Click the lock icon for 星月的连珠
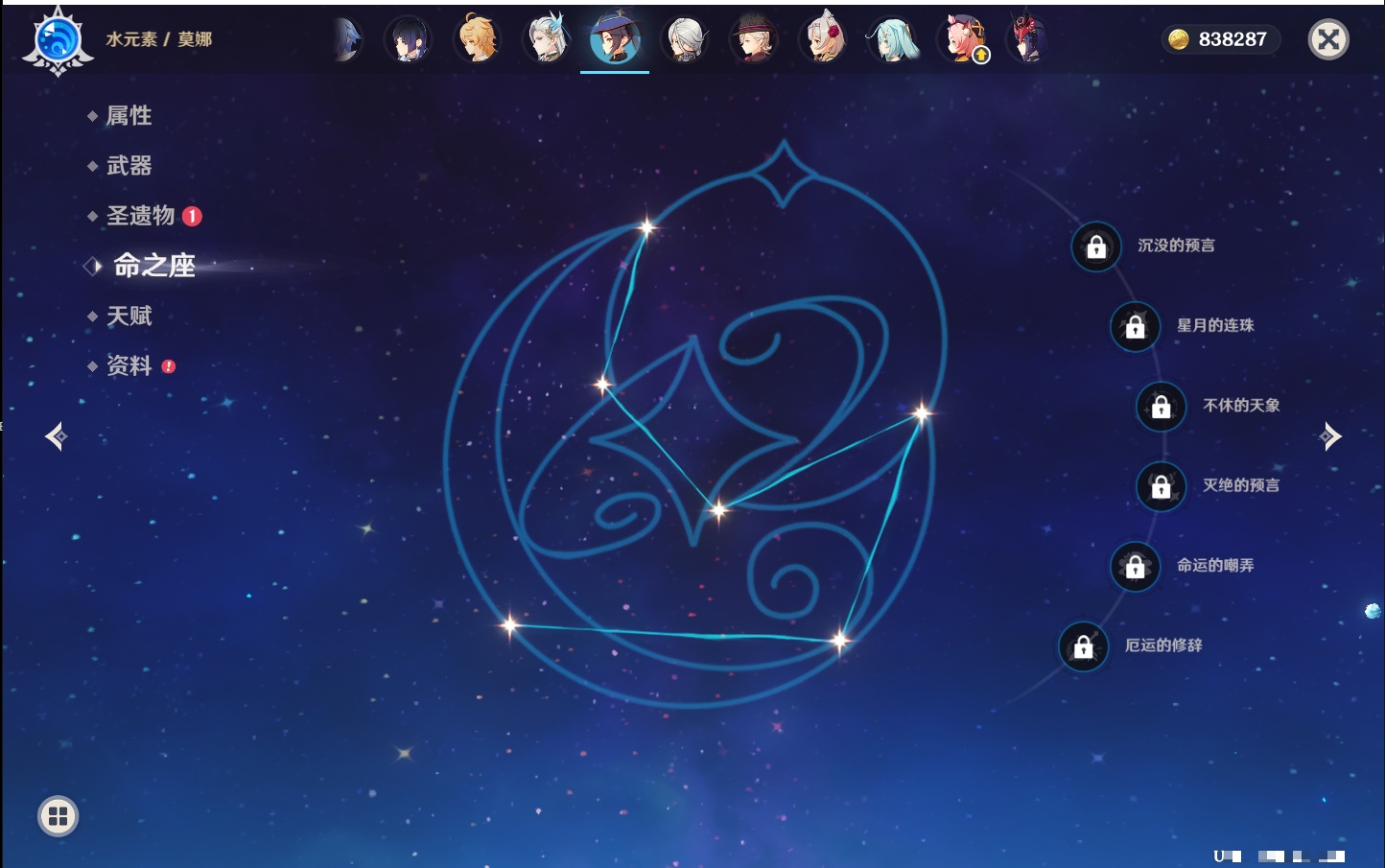 pyautogui.click(x=1135, y=327)
